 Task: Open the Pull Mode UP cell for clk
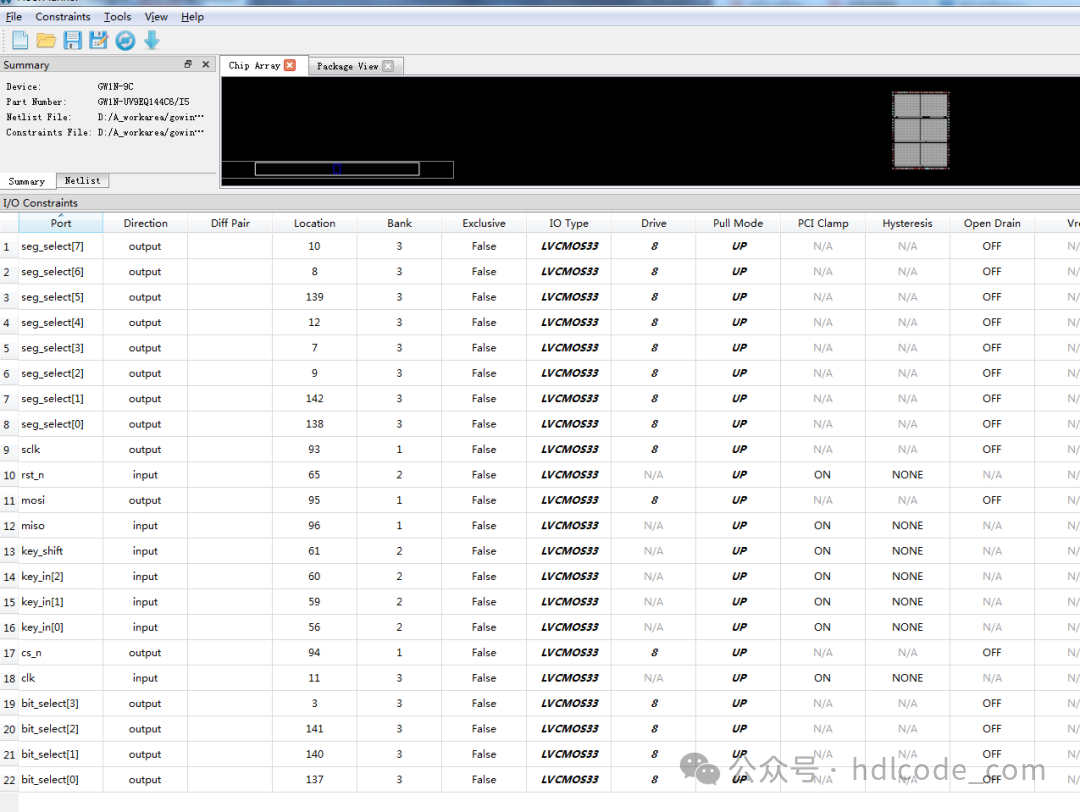(738, 678)
